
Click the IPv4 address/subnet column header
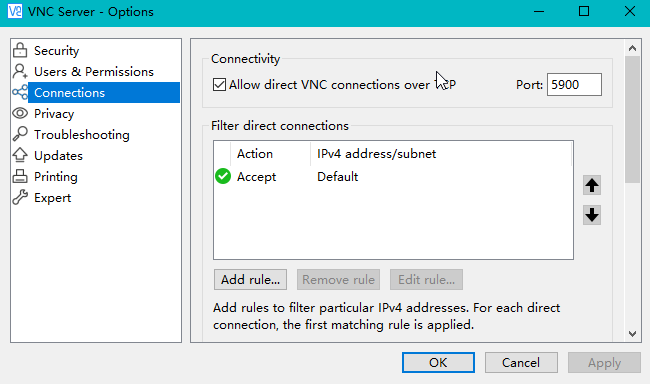[441, 154]
